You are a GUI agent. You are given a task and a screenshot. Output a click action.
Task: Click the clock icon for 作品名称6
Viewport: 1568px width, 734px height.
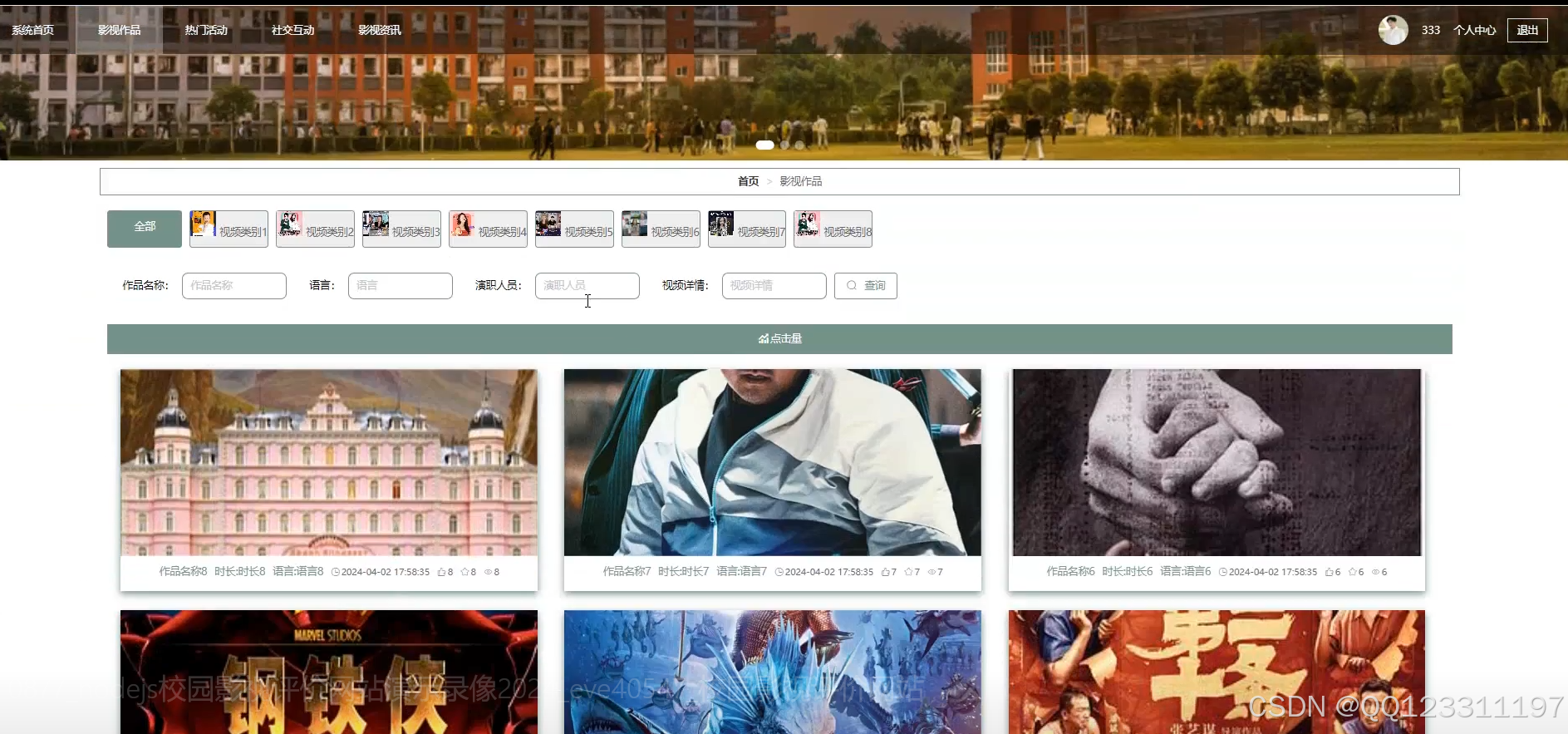pyautogui.click(x=1223, y=572)
